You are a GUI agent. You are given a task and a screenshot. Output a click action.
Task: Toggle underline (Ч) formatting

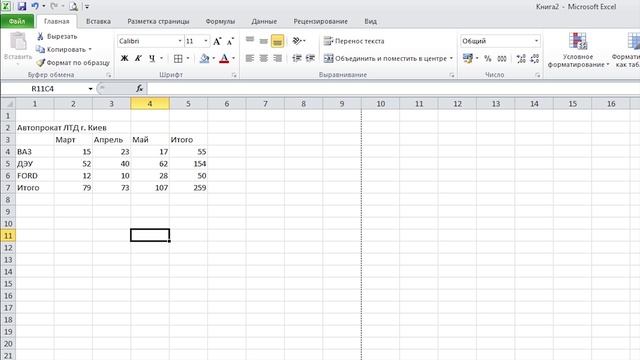pyautogui.click(x=152, y=58)
